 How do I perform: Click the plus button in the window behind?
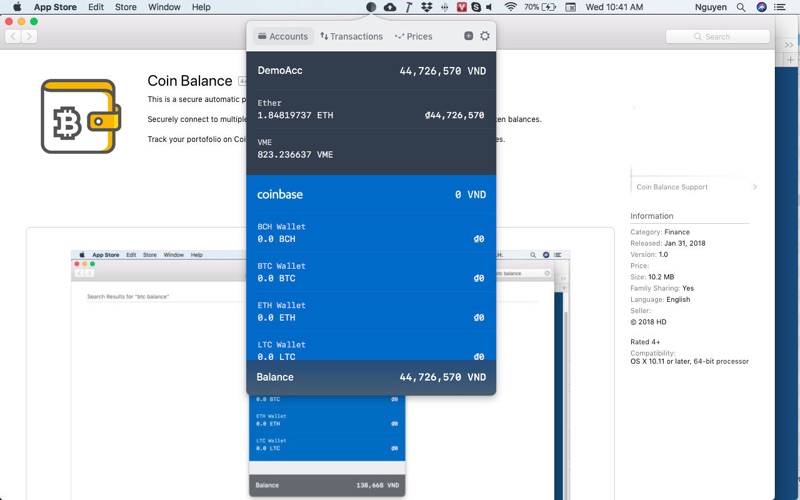pyautogui.click(x=790, y=60)
